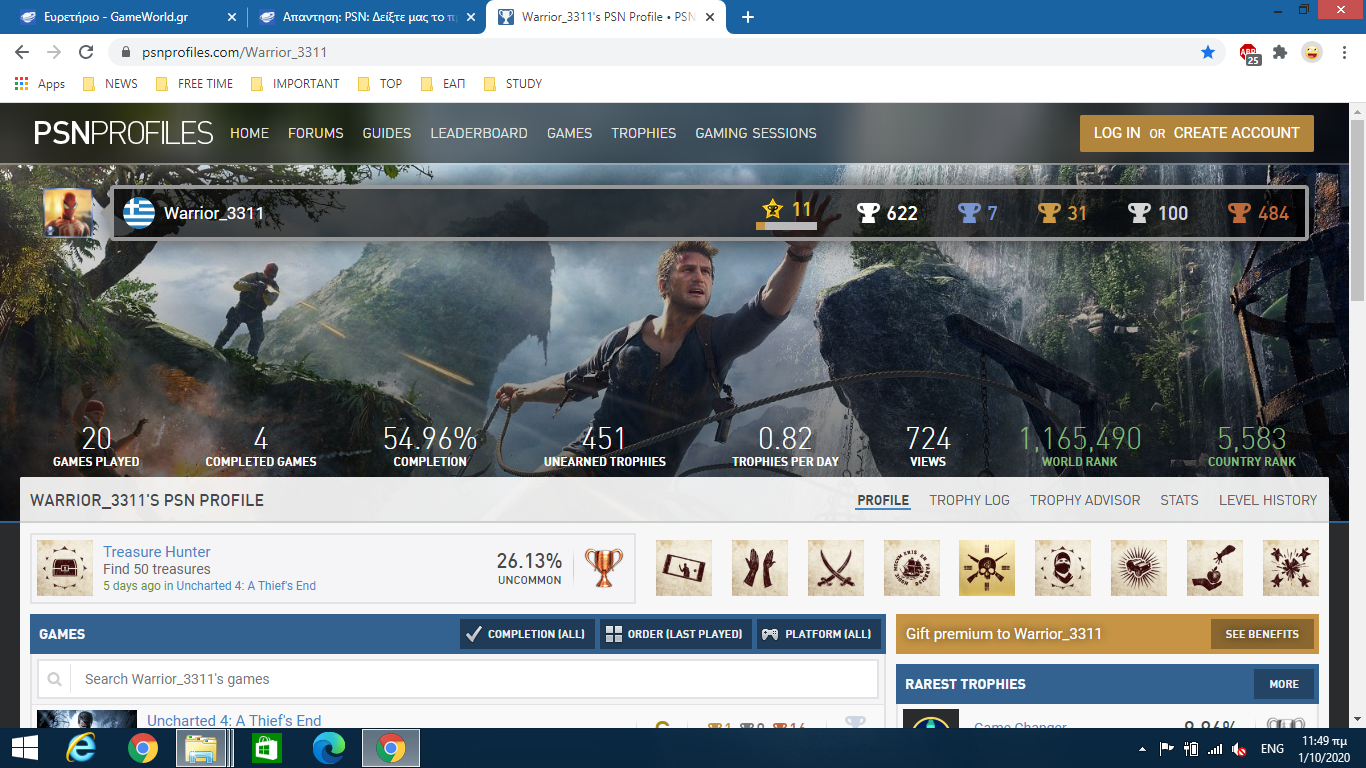1366x768 pixels.
Task: Open the Platform (All) filter dropdown
Action: 819,634
